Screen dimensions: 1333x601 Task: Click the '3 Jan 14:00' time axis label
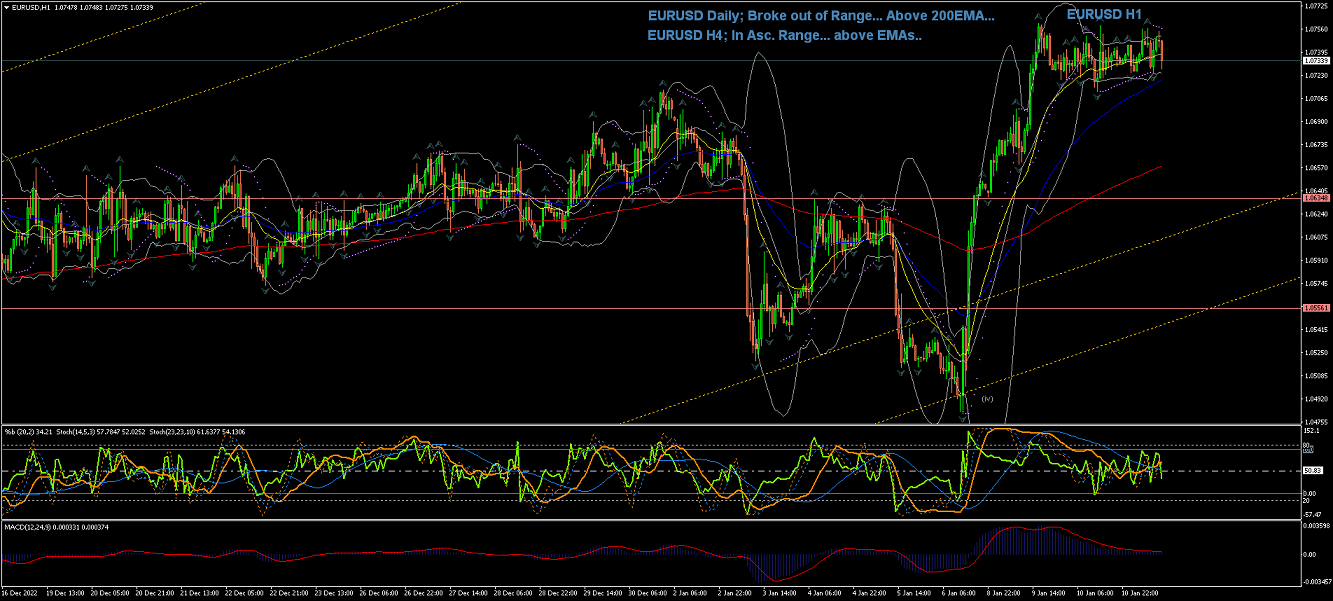[x=778, y=593]
